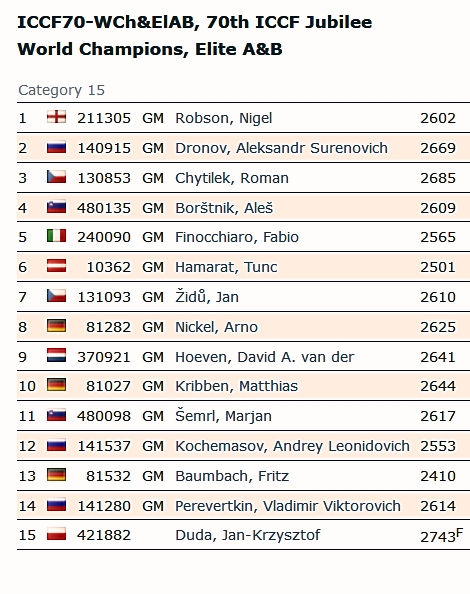
Task: Select player name Nickel, Arno
Action: click(216, 327)
